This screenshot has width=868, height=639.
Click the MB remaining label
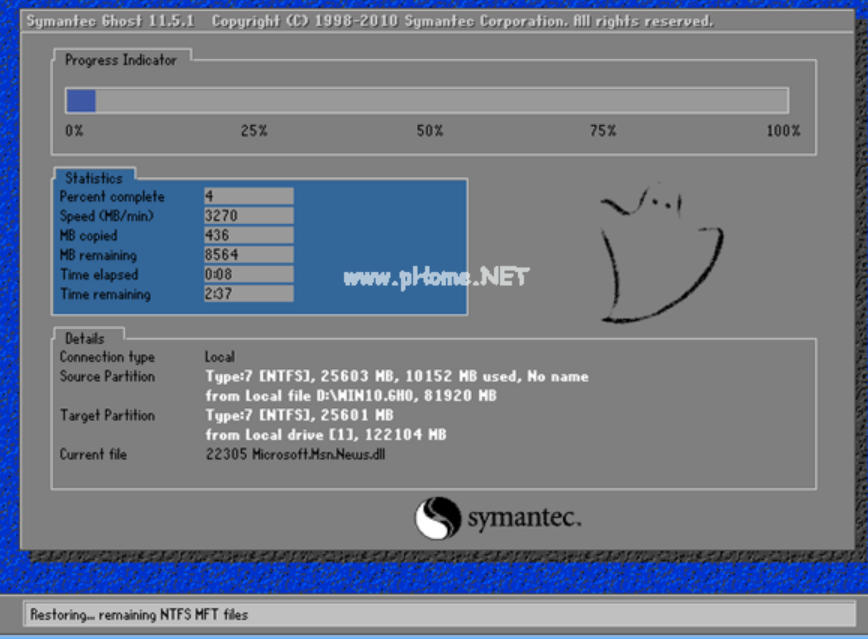point(99,255)
